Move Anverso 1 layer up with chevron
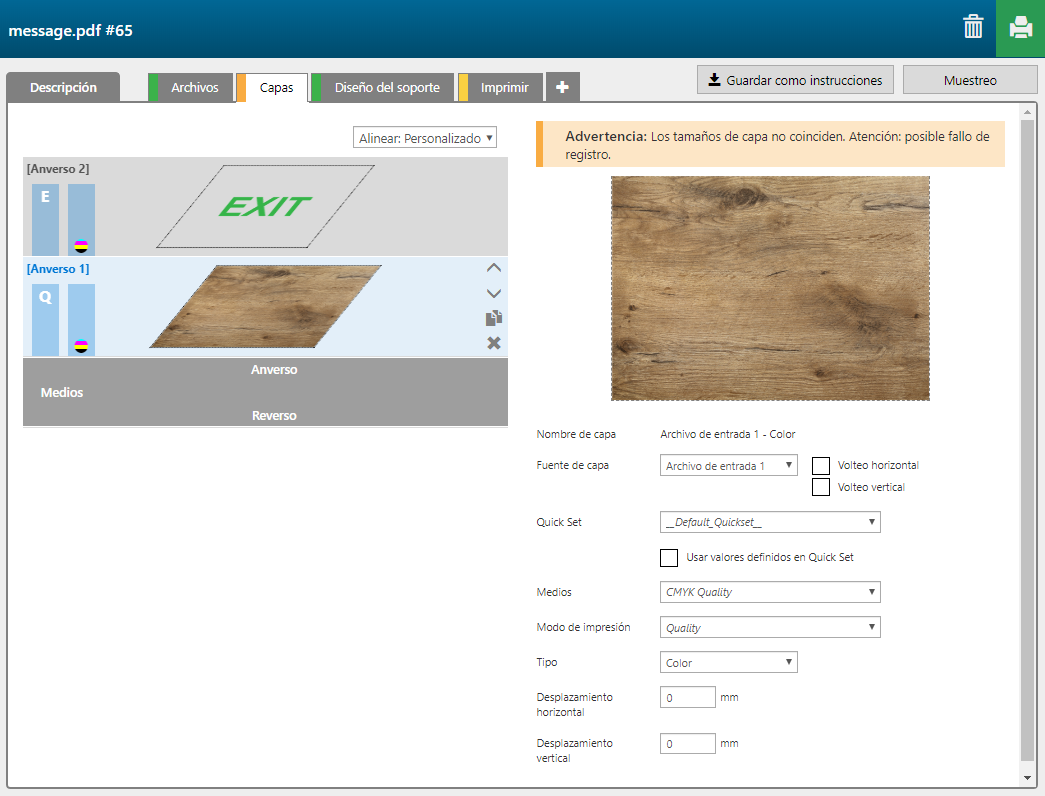The image size is (1045, 796). tap(494, 268)
